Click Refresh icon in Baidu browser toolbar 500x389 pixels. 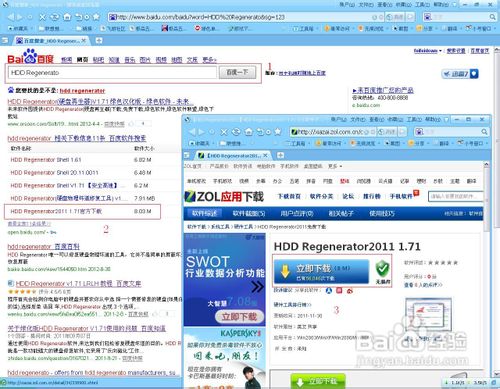55,17
